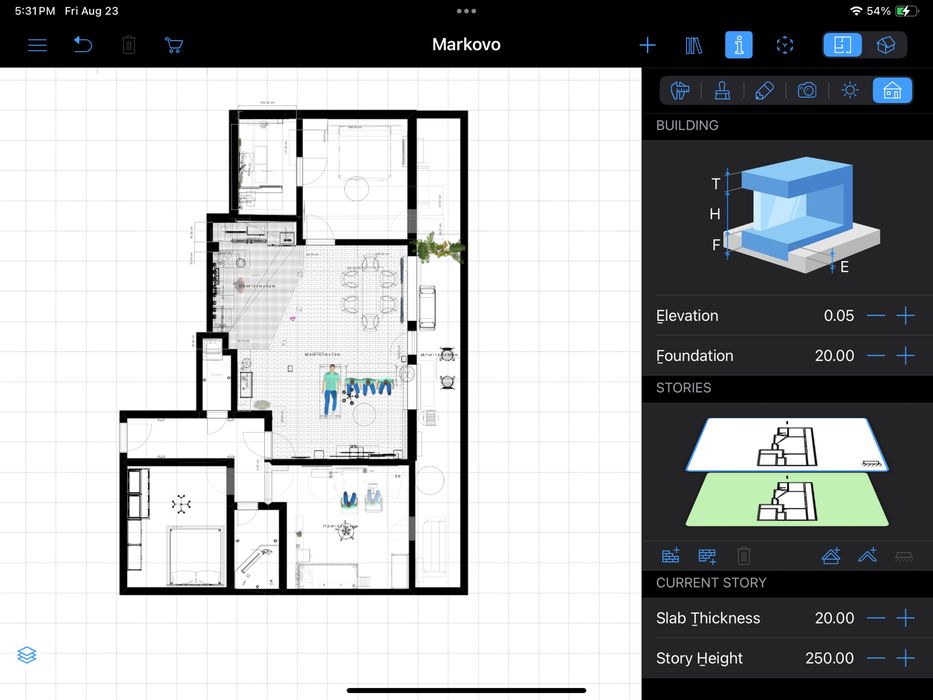
Task: Select the double bed in bottom-left bedroom
Action: [196, 556]
